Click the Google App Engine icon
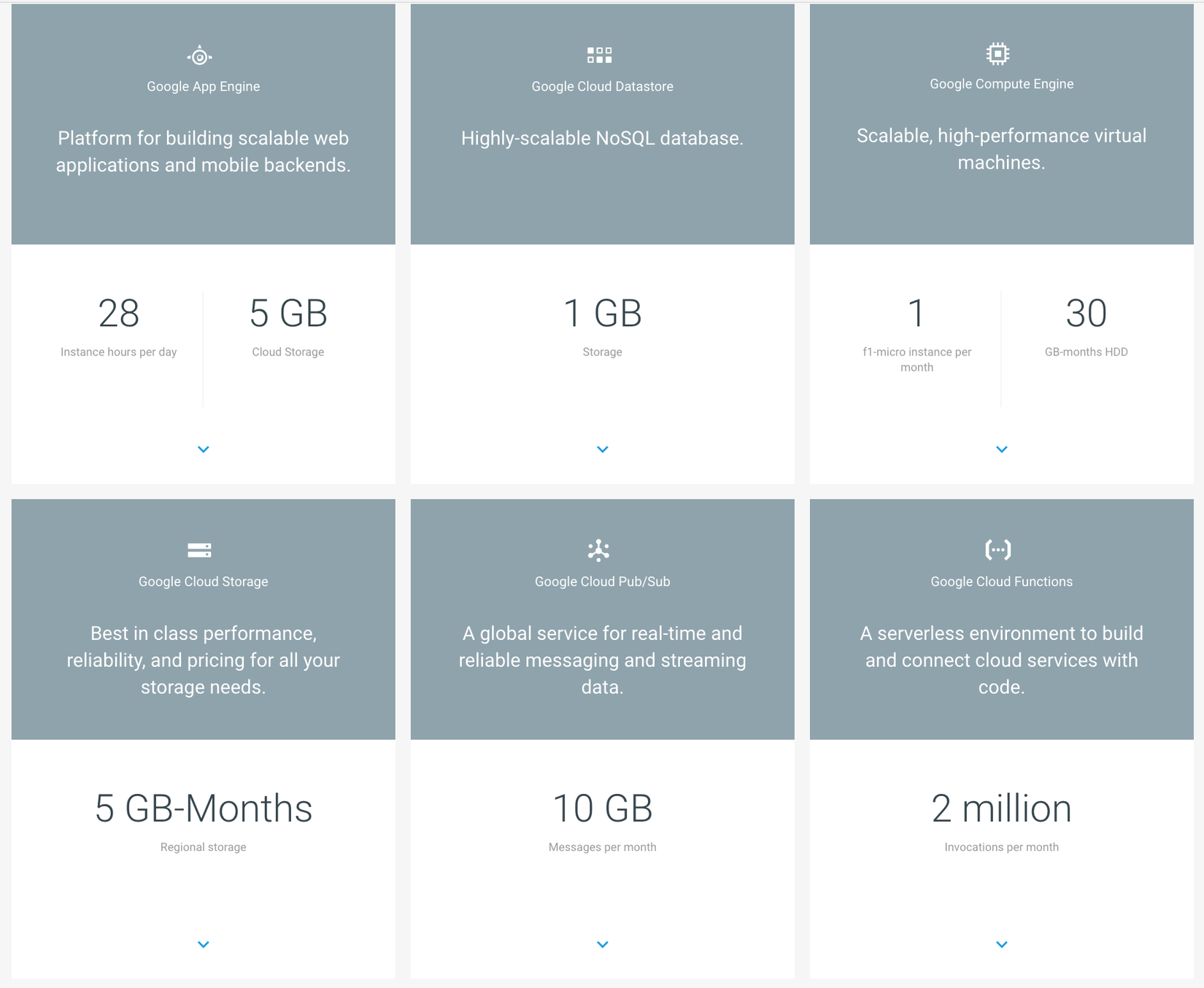This screenshot has width=1204, height=988. pyautogui.click(x=199, y=56)
